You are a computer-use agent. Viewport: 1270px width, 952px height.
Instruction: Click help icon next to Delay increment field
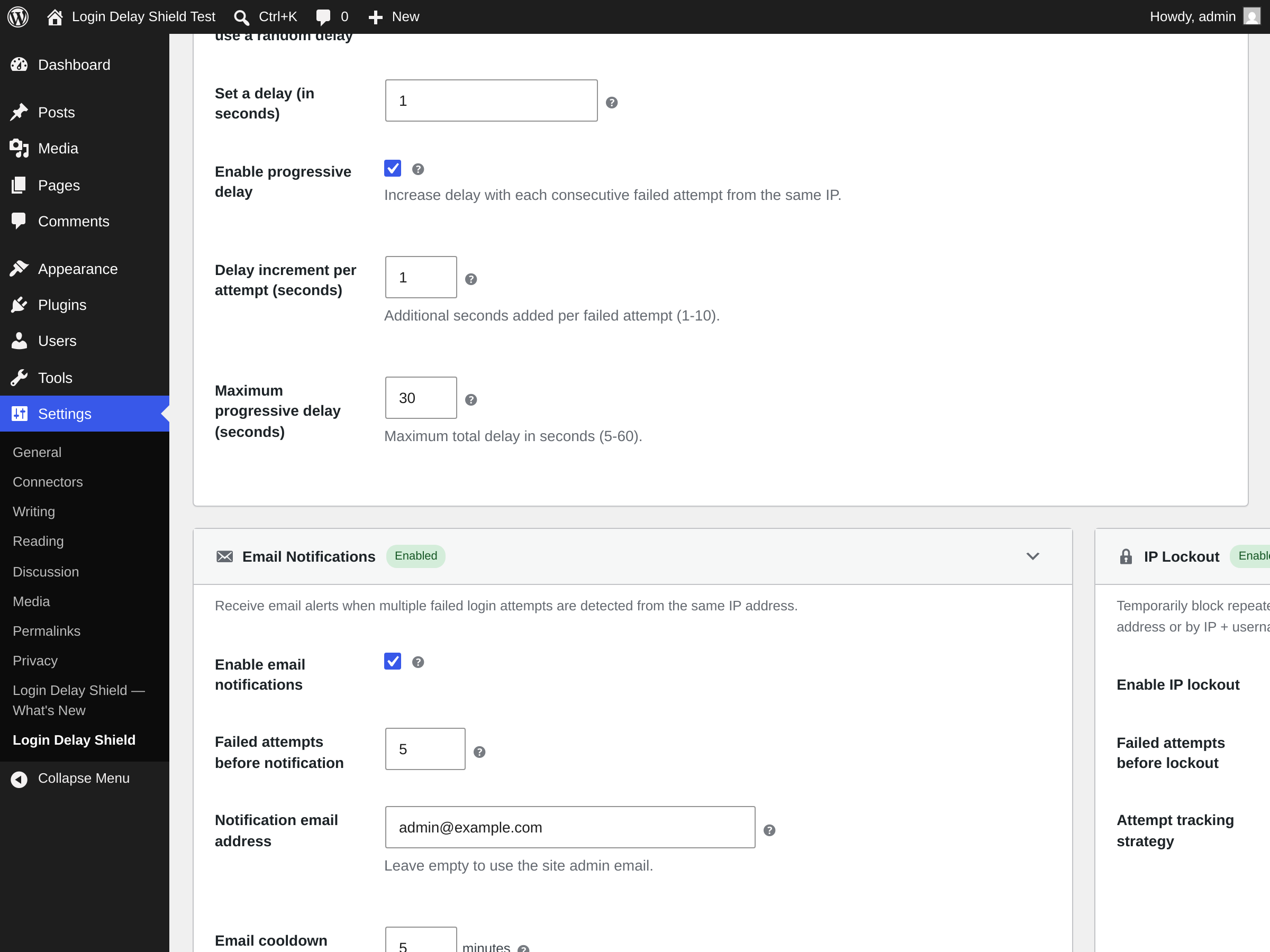[x=471, y=279]
